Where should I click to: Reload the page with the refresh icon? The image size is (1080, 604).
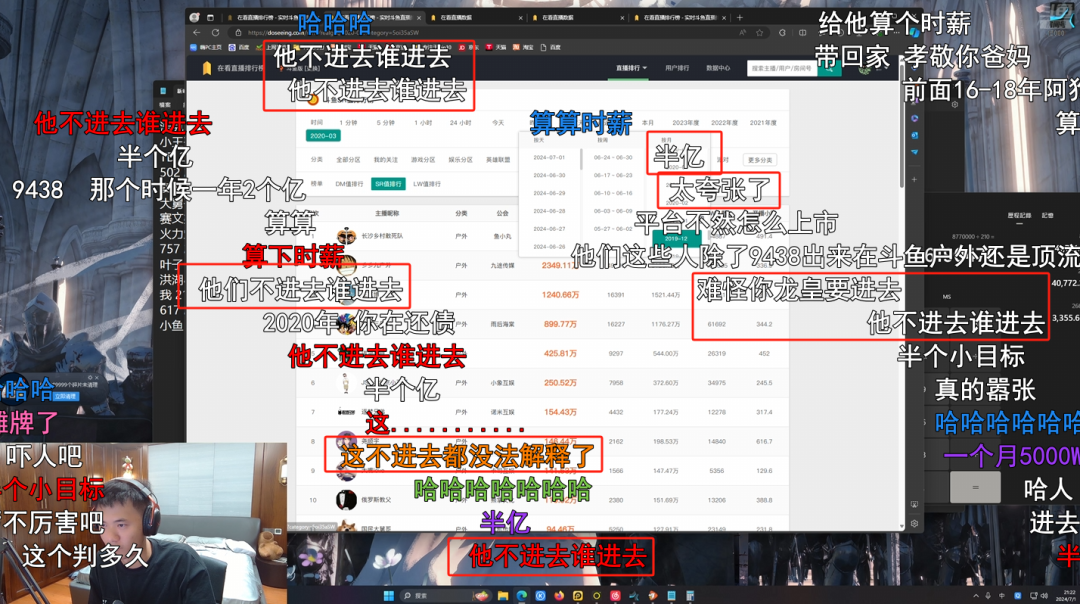[216, 32]
